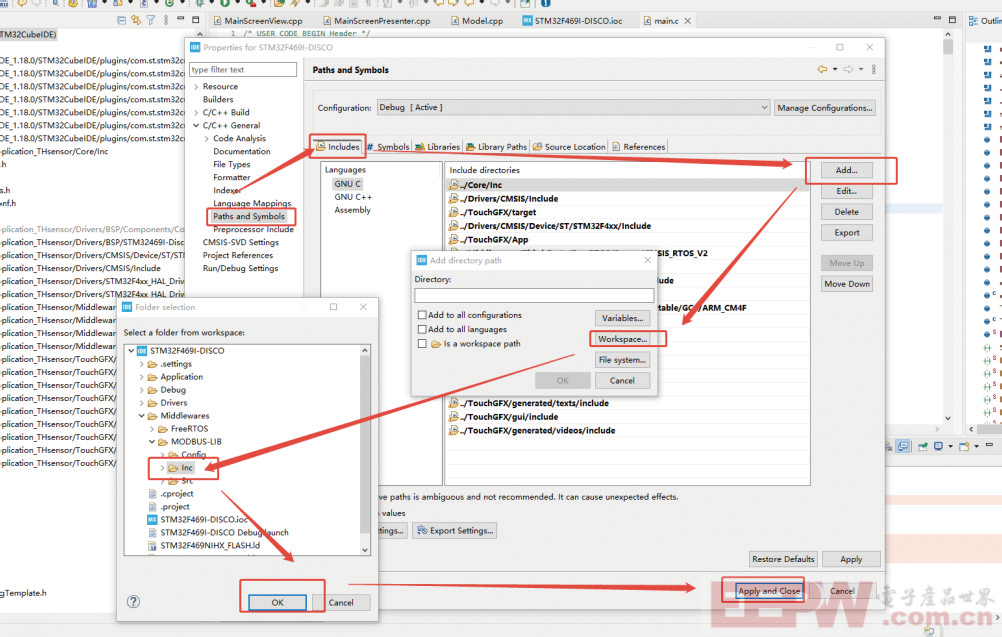The image size is (1002, 637).
Task: Click the Variables... button
Action: coord(623,318)
